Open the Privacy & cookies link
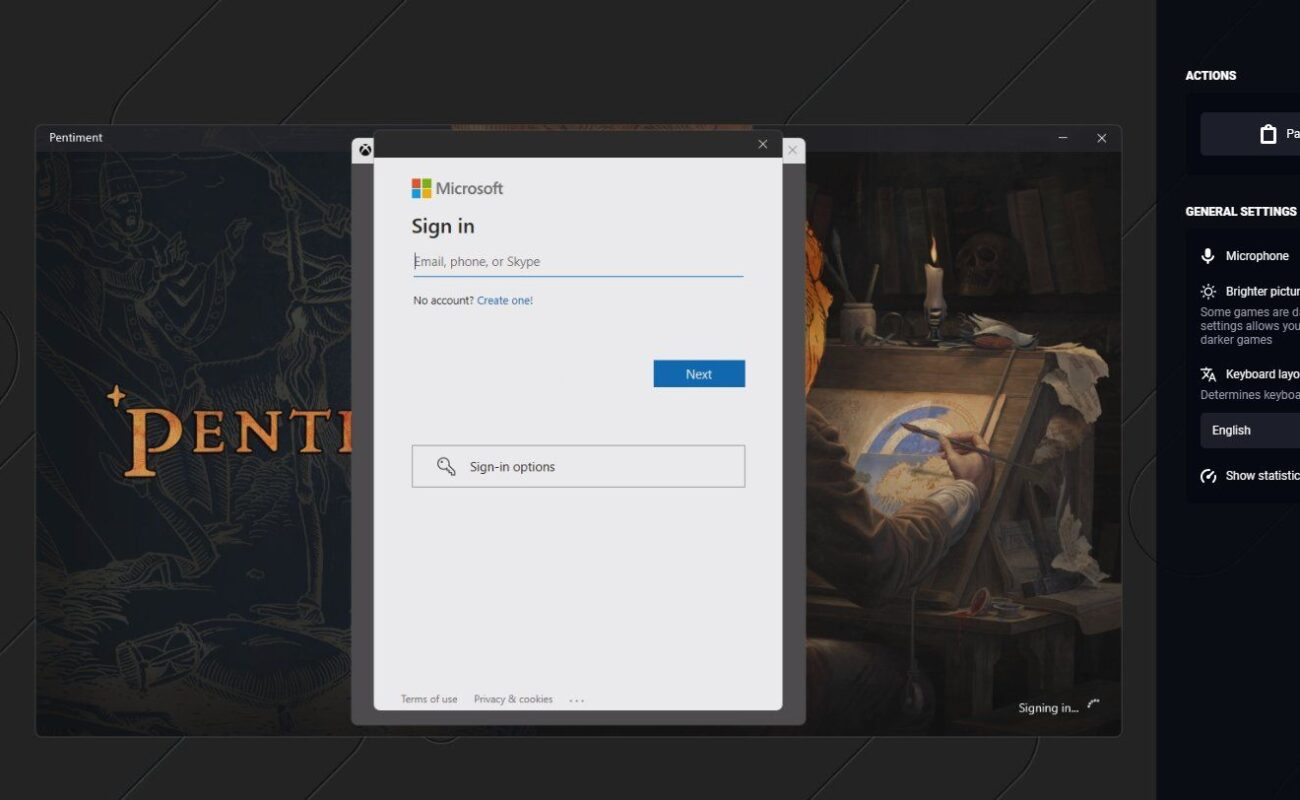This screenshot has width=1300, height=800. pos(513,699)
